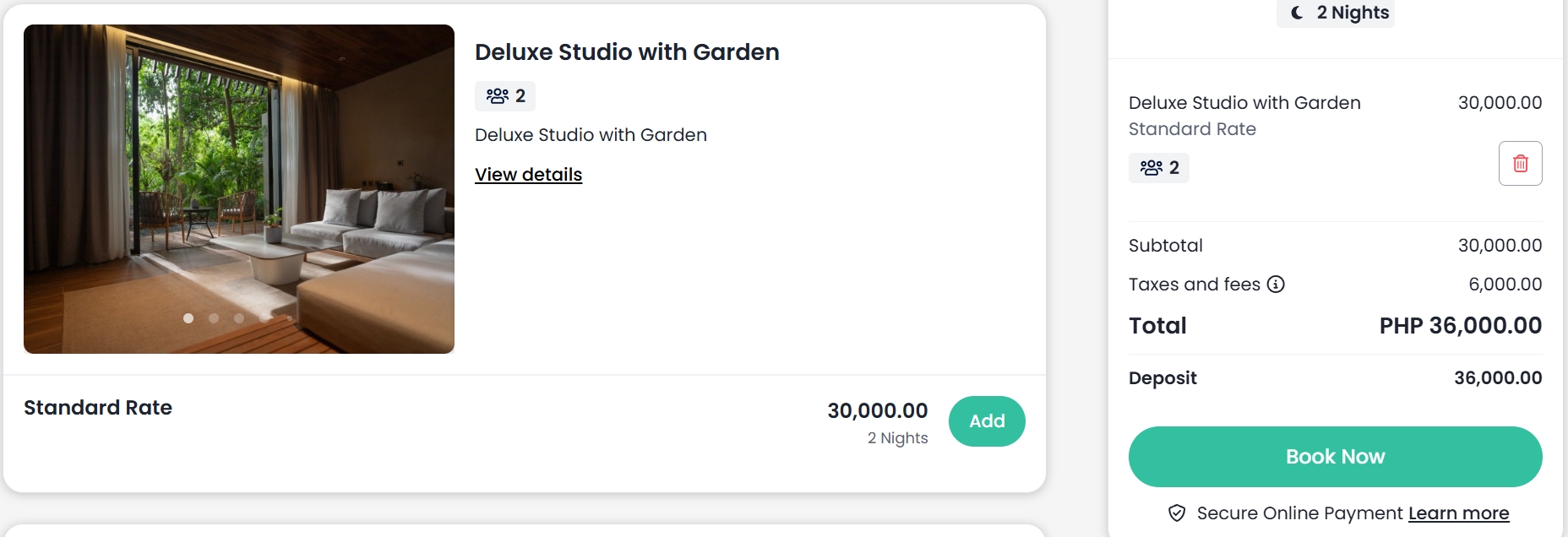Remove room using the red trash icon
The height and width of the screenshot is (537, 1568).
pos(1520,163)
